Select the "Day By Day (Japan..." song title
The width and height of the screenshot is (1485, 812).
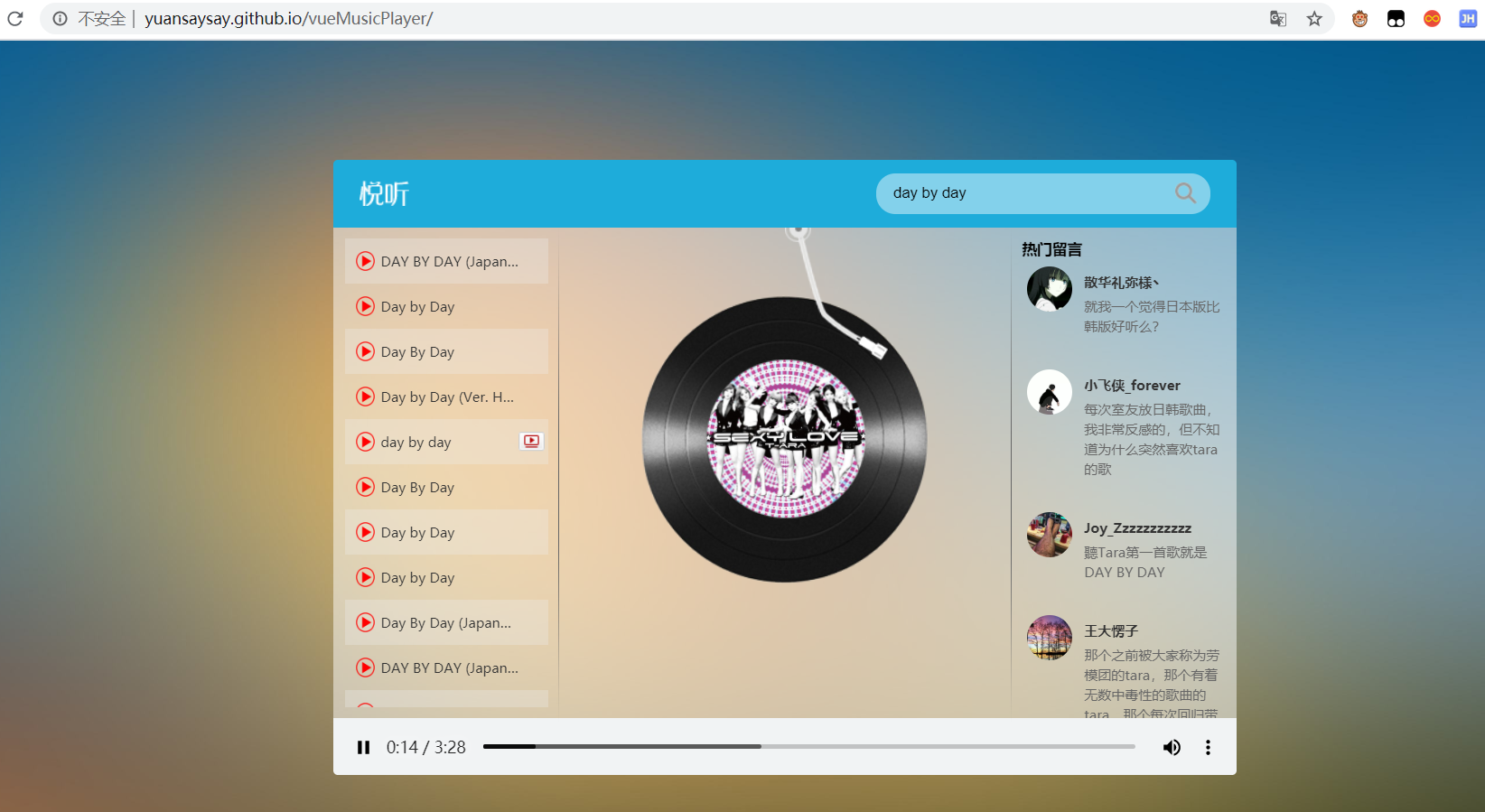click(446, 622)
